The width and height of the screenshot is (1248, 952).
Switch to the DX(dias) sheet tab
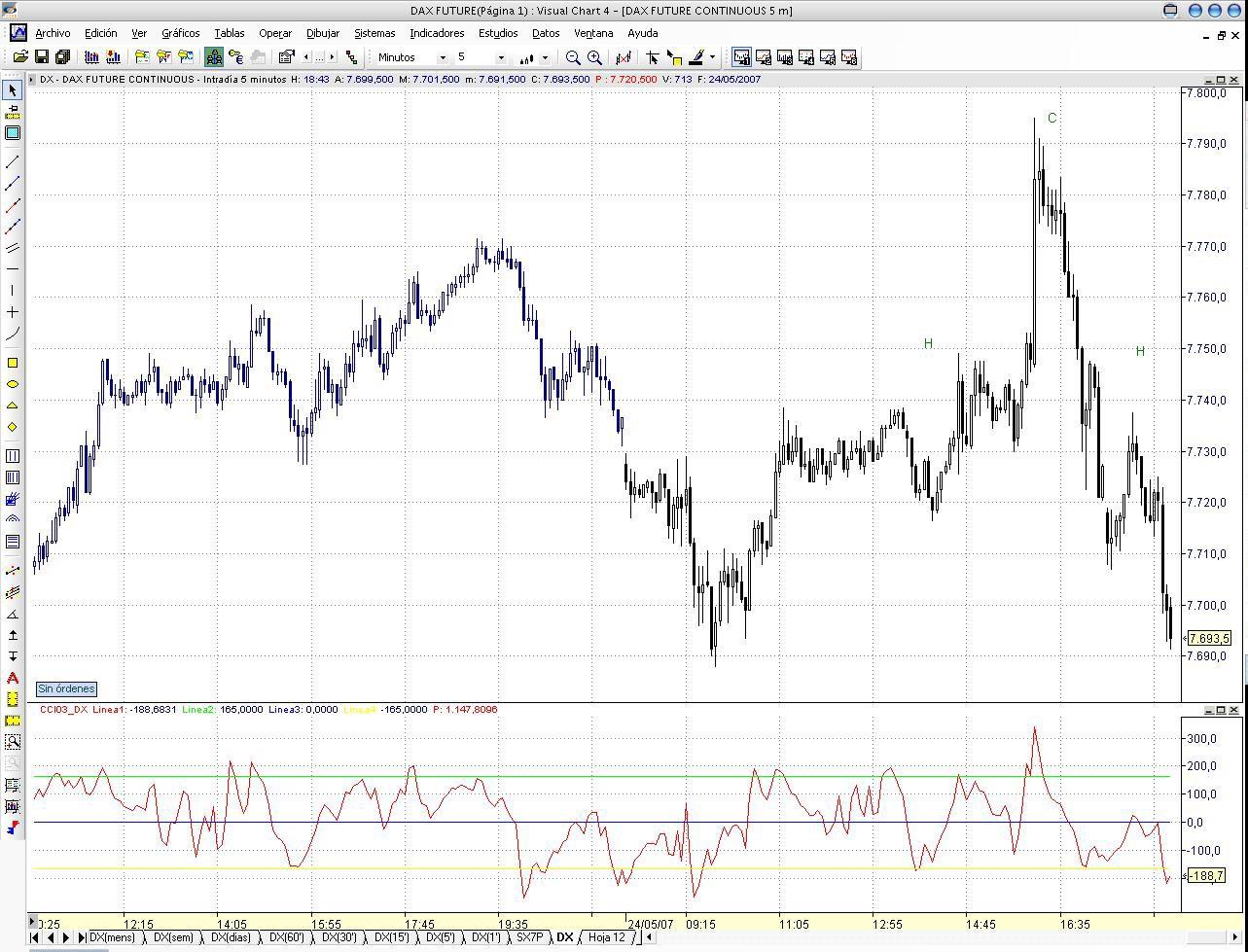232,937
